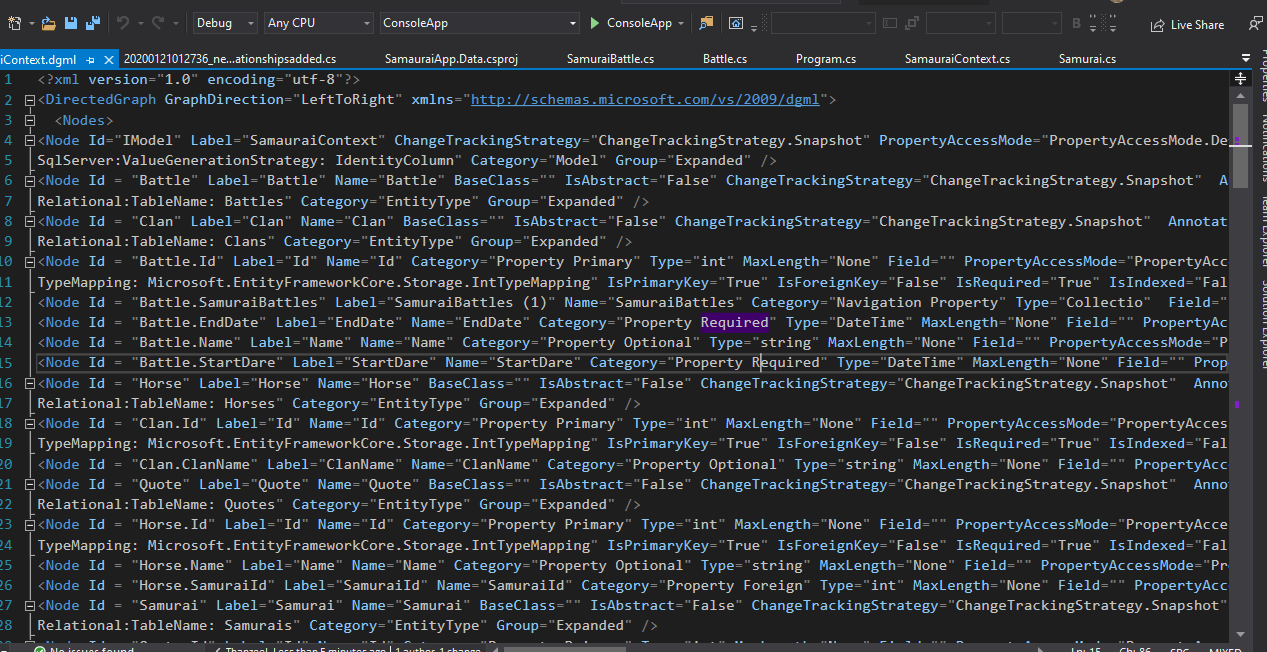The width and height of the screenshot is (1267, 652).
Task: Collapse the Battle node outline on line 6
Action: click(x=30, y=181)
